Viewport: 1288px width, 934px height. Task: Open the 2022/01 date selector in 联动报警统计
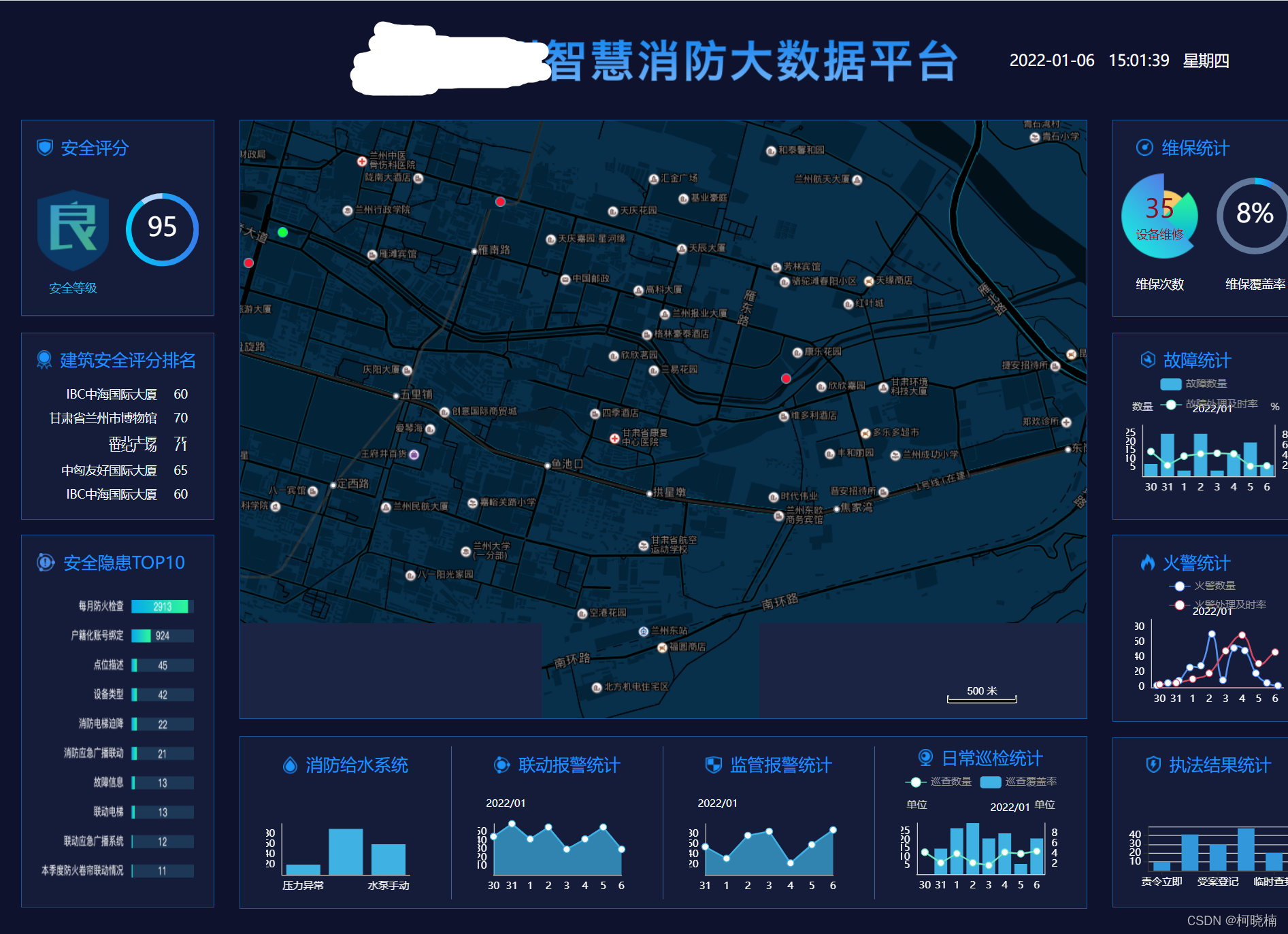point(506,803)
